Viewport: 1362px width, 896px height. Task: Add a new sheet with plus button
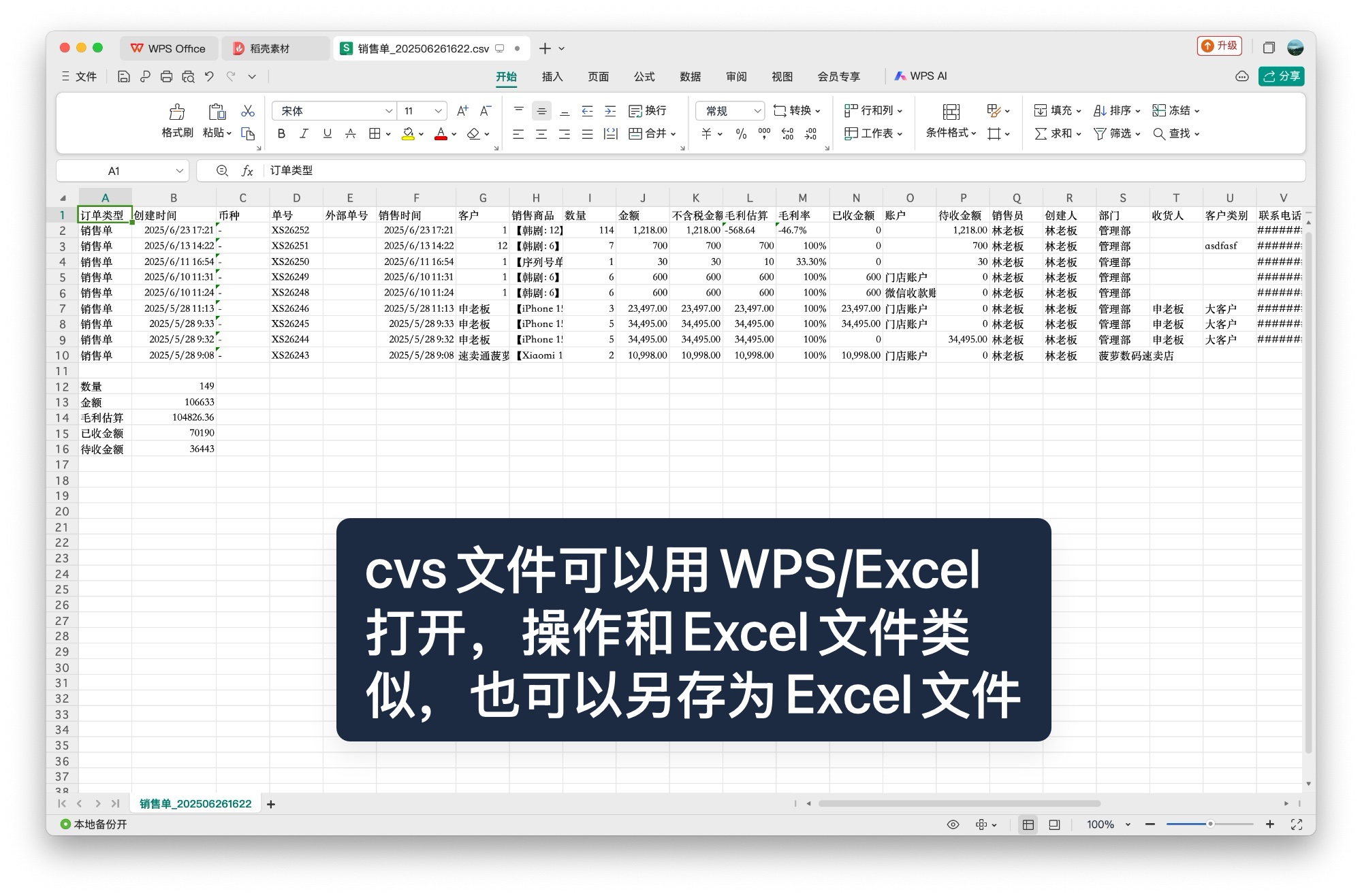tap(271, 804)
